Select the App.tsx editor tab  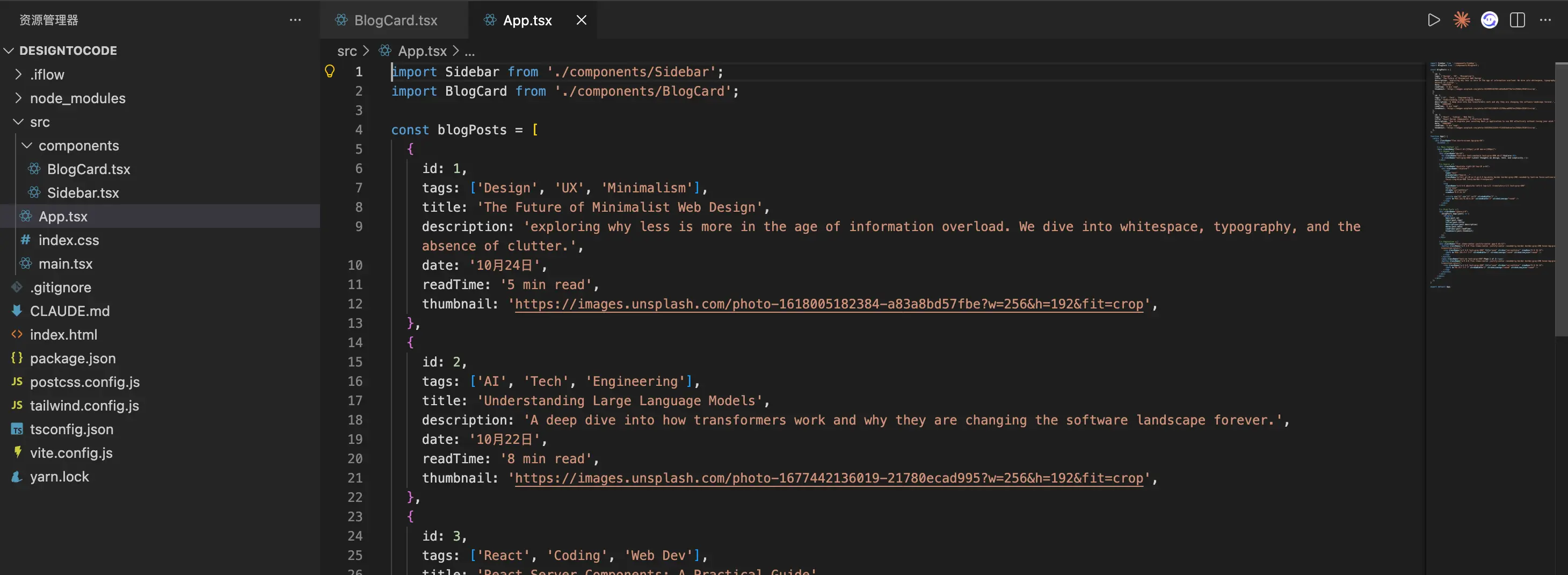pyautogui.click(x=527, y=20)
